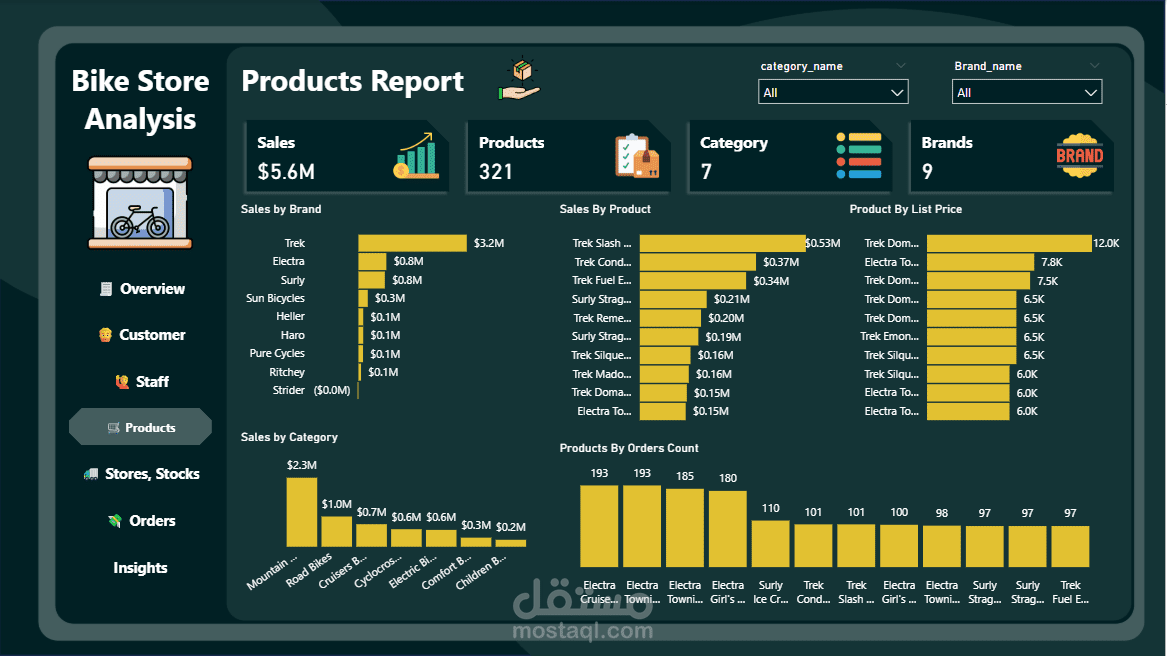Image resolution: width=1167 pixels, height=656 pixels.
Task: Select the Road Bikes $1.0M column
Action: coord(336,532)
